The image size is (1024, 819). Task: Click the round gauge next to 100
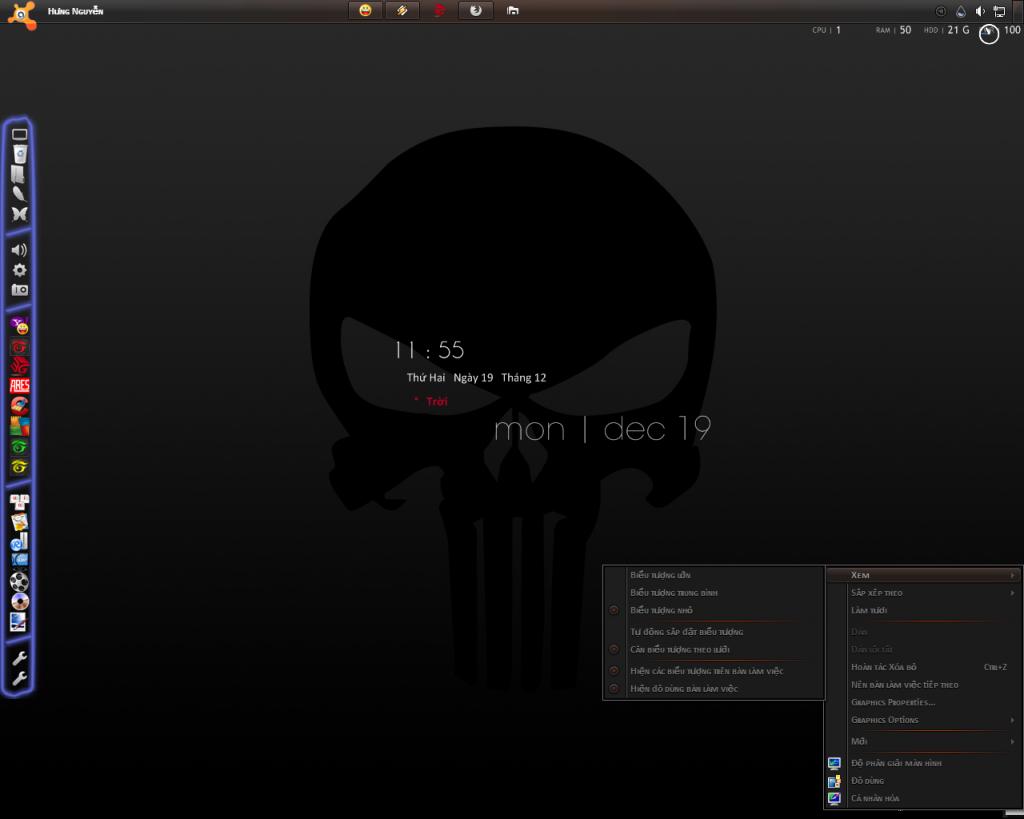pos(989,34)
